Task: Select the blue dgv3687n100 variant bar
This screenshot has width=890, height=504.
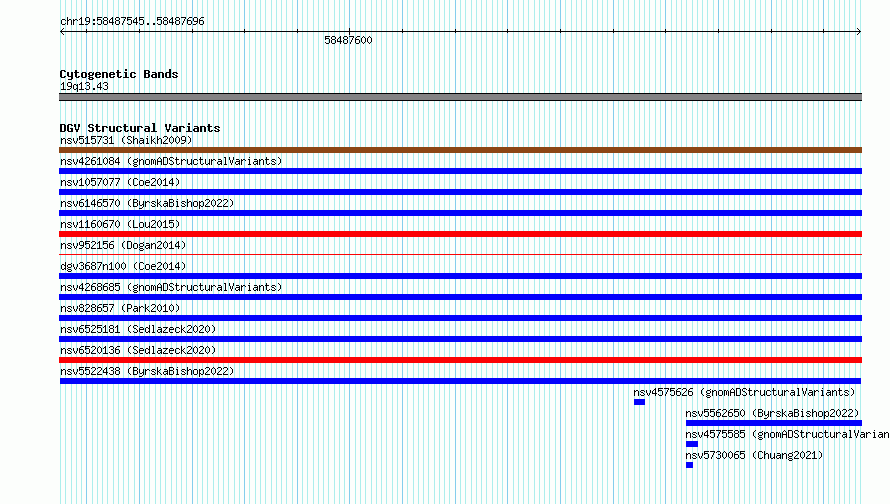Action: click(x=460, y=276)
